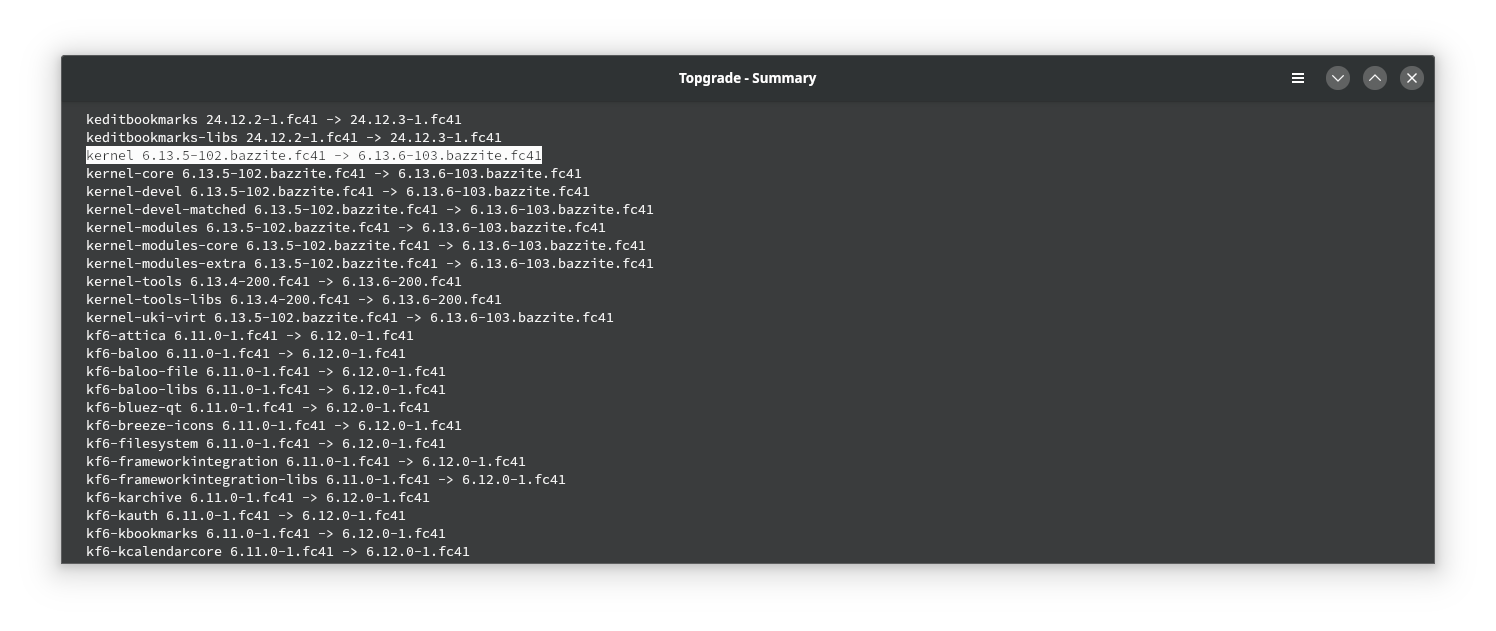Open the hamburger menu in the title bar

point(1298,78)
